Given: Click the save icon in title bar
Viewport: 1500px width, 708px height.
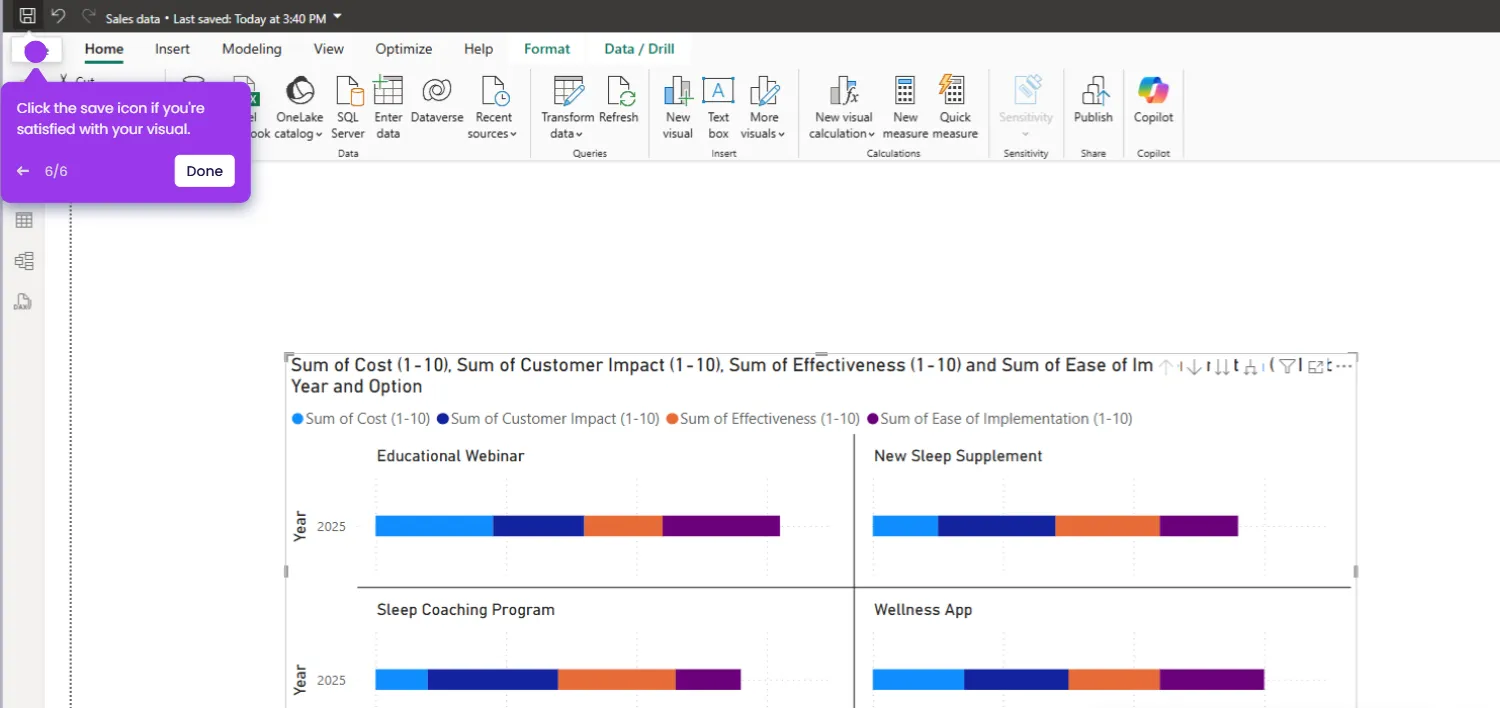Looking at the screenshot, I should point(27,16).
